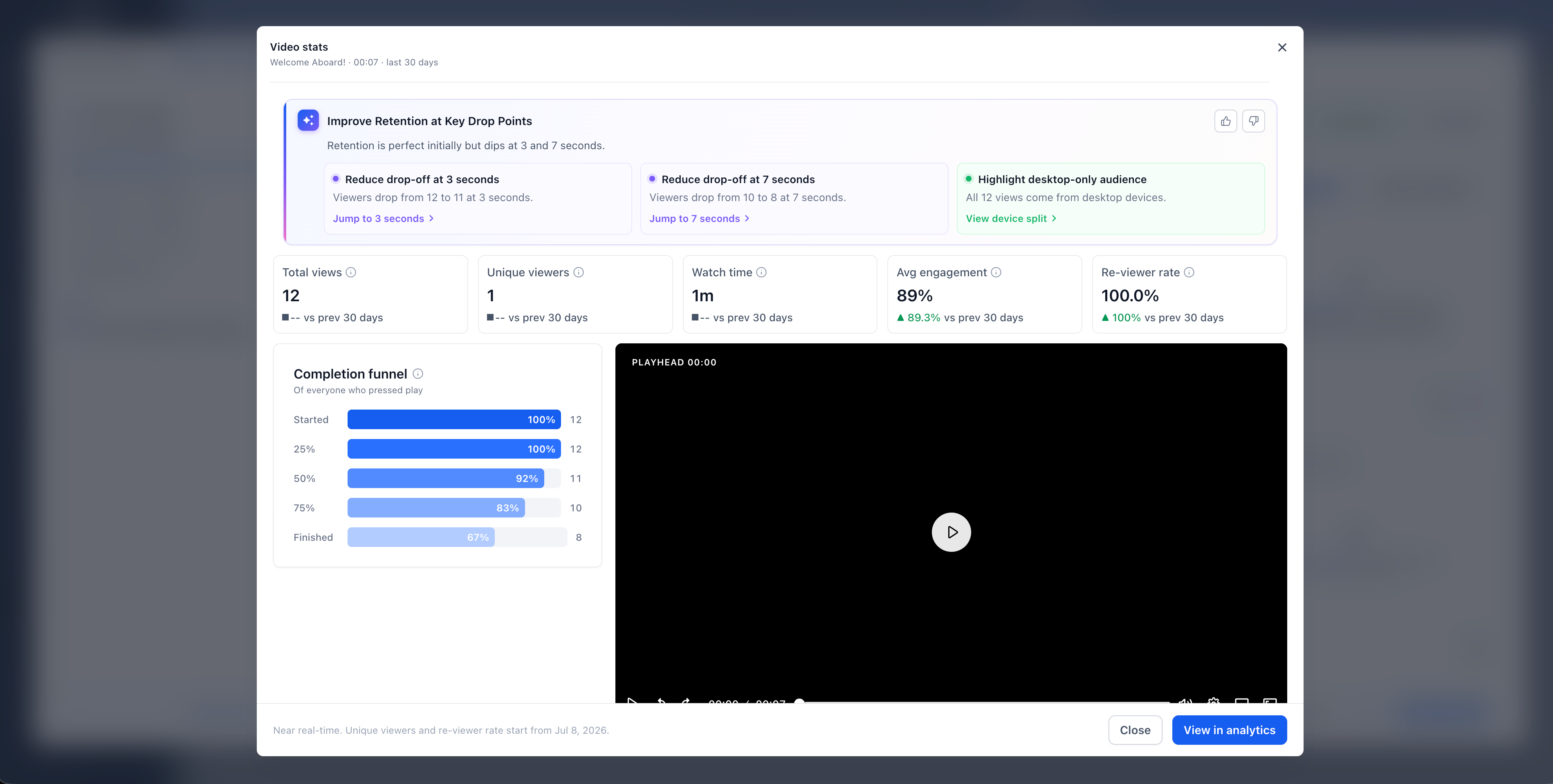Click the Close button in the footer
Image resolution: width=1553 pixels, height=784 pixels.
[1135, 730]
